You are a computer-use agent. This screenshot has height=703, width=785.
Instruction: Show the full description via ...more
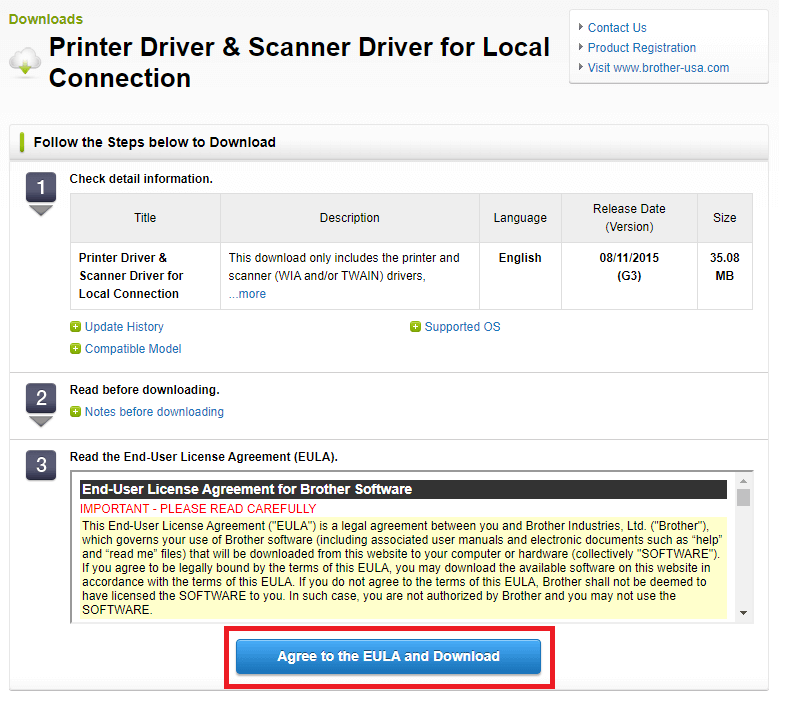click(247, 294)
